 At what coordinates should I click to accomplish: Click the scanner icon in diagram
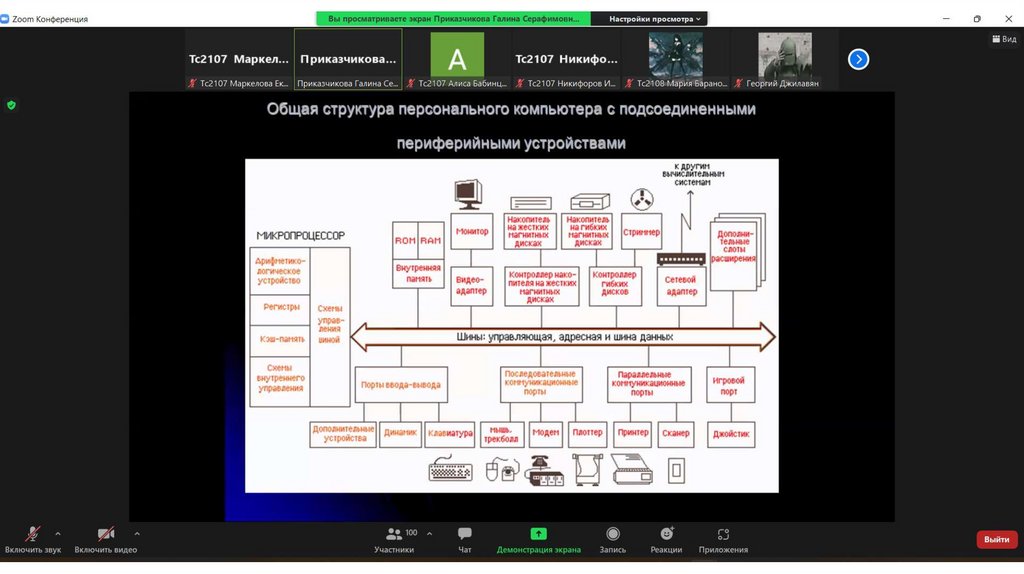point(677,470)
